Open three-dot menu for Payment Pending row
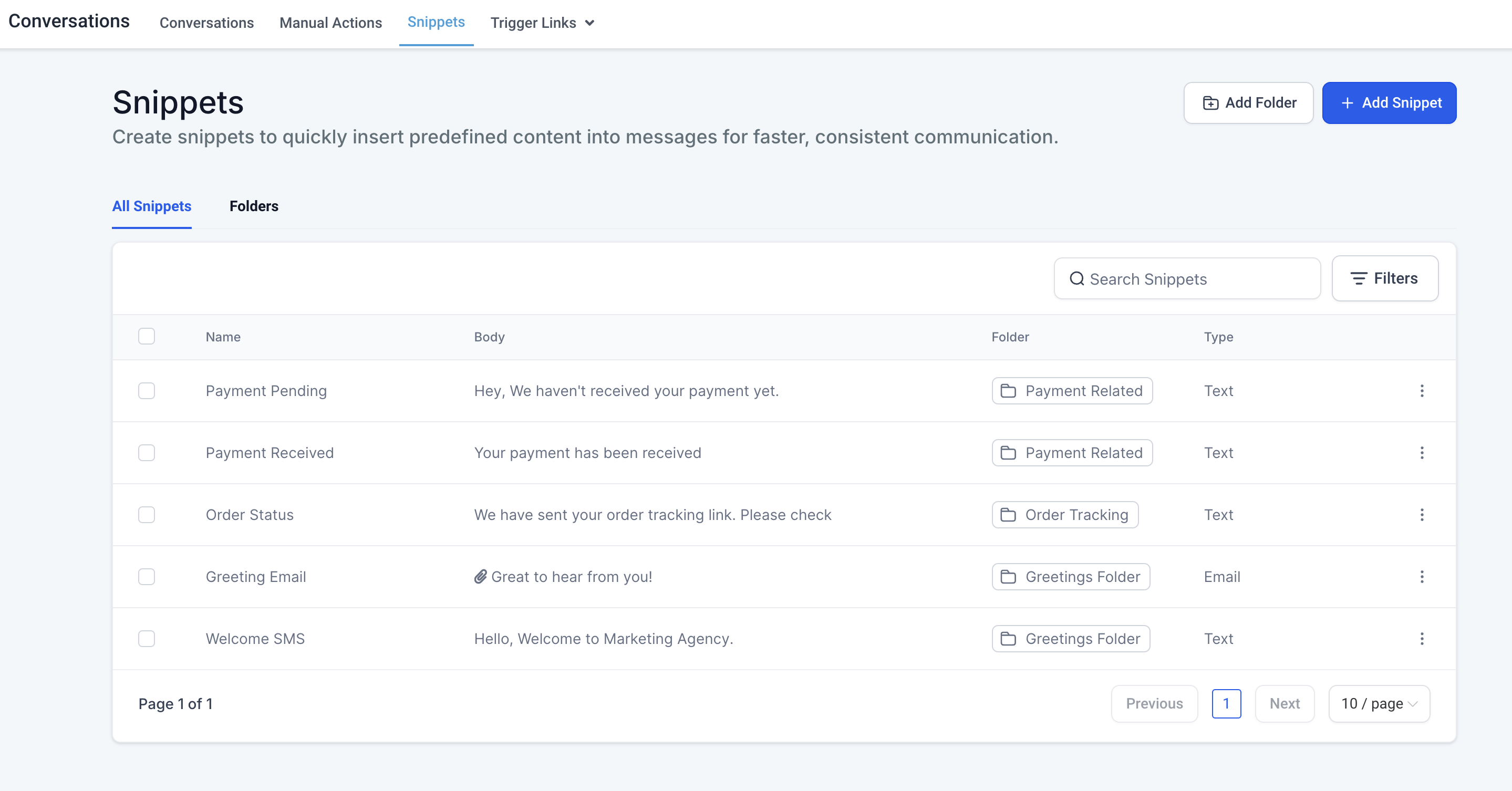 (x=1422, y=391)
